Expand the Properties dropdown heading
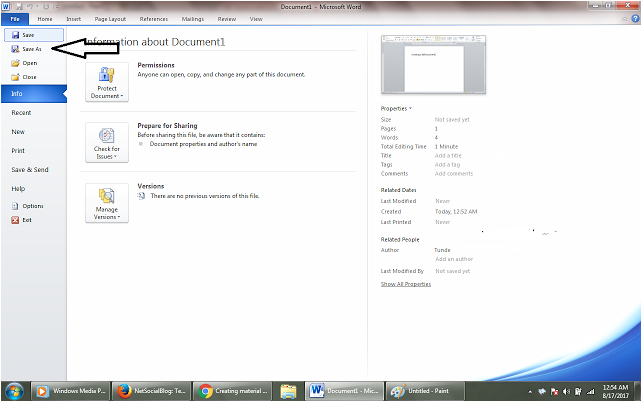This screenshot has height=403, width=644. tap(396, 108)
